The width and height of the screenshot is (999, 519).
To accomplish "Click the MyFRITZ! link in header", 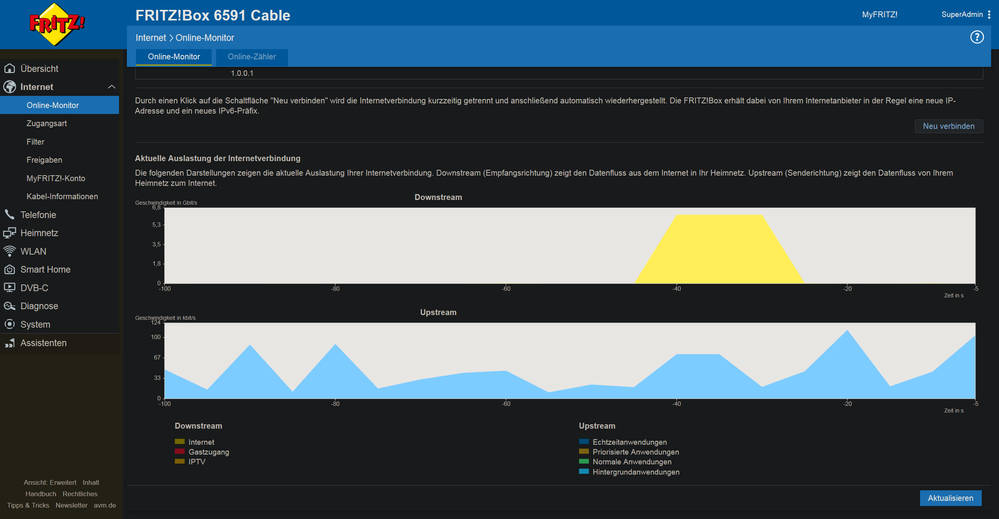I will [x=879, y=15].
